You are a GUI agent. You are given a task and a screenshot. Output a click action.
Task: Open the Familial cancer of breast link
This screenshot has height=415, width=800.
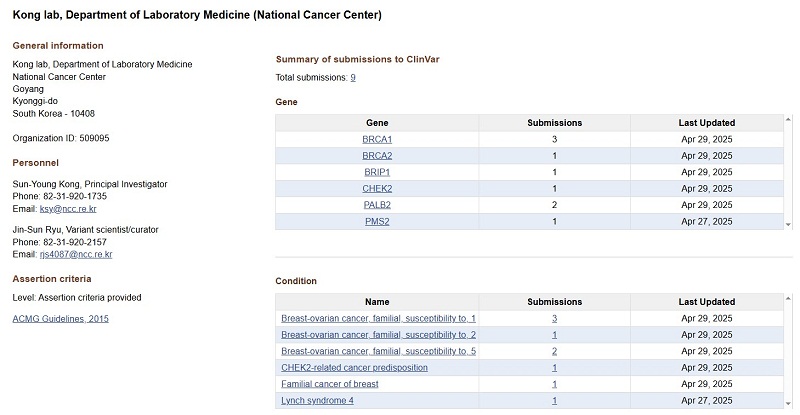point(329,384)
